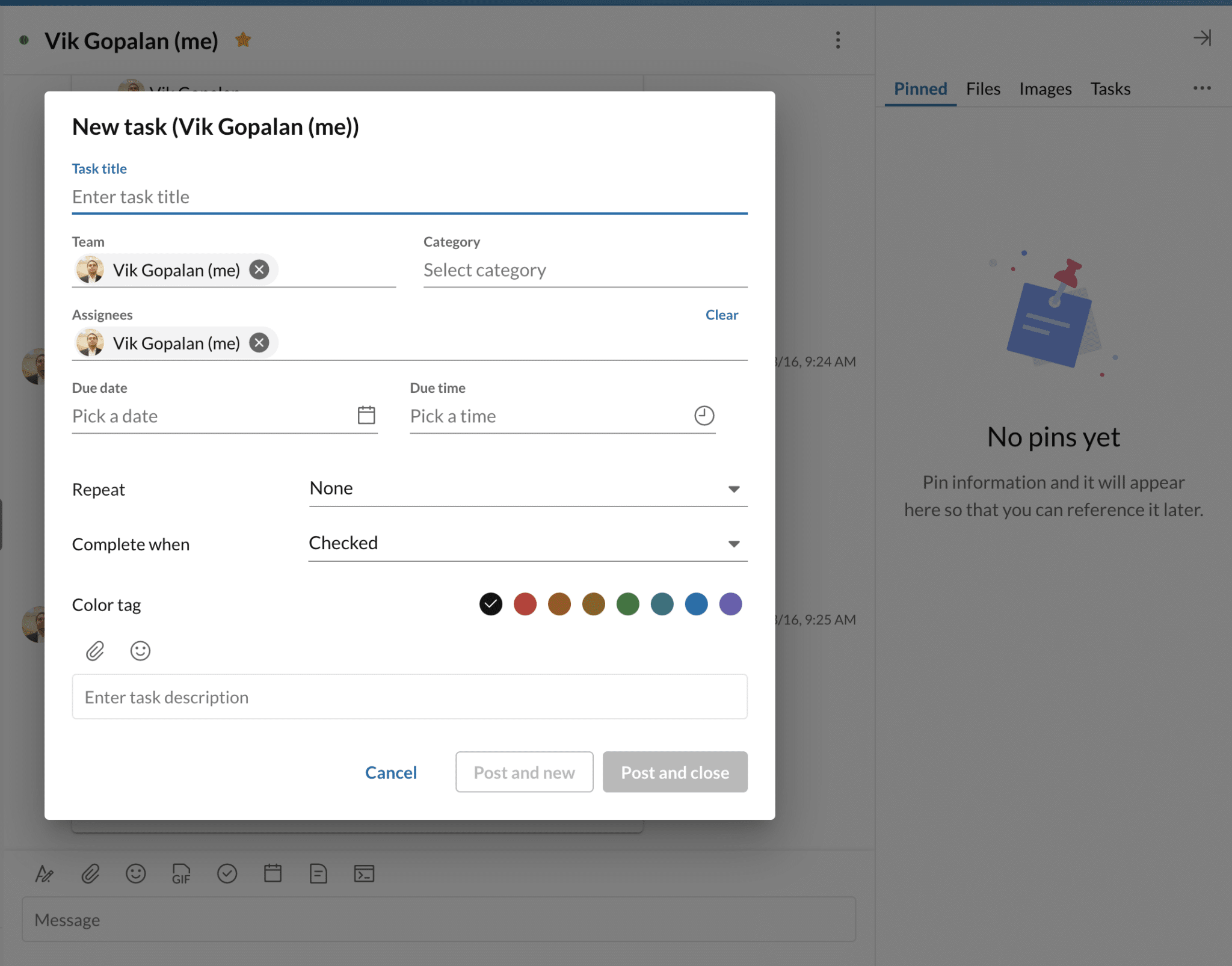
Task: Click the due time clock icon
Action: (704, 415)
